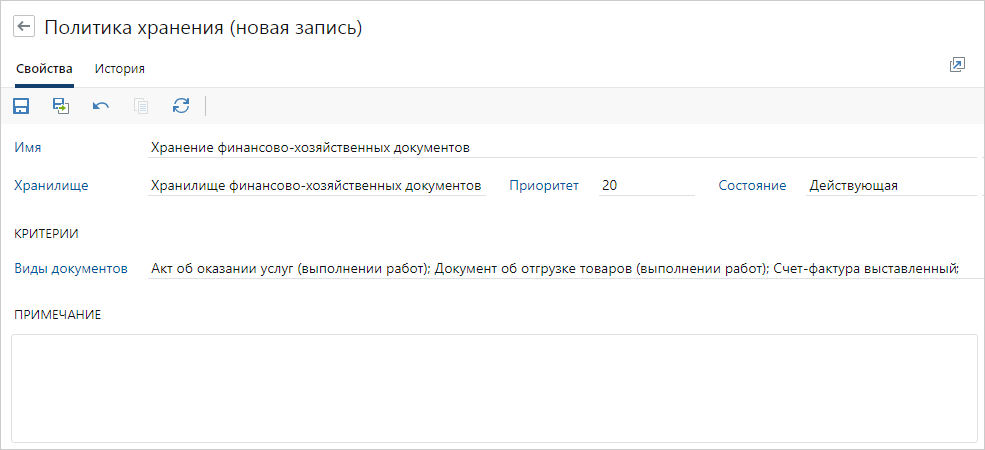Image resolution: width=985 pixels, height=450 pixels.
Task: Open the Хранилище label link
Action: (x=51, y=185)
